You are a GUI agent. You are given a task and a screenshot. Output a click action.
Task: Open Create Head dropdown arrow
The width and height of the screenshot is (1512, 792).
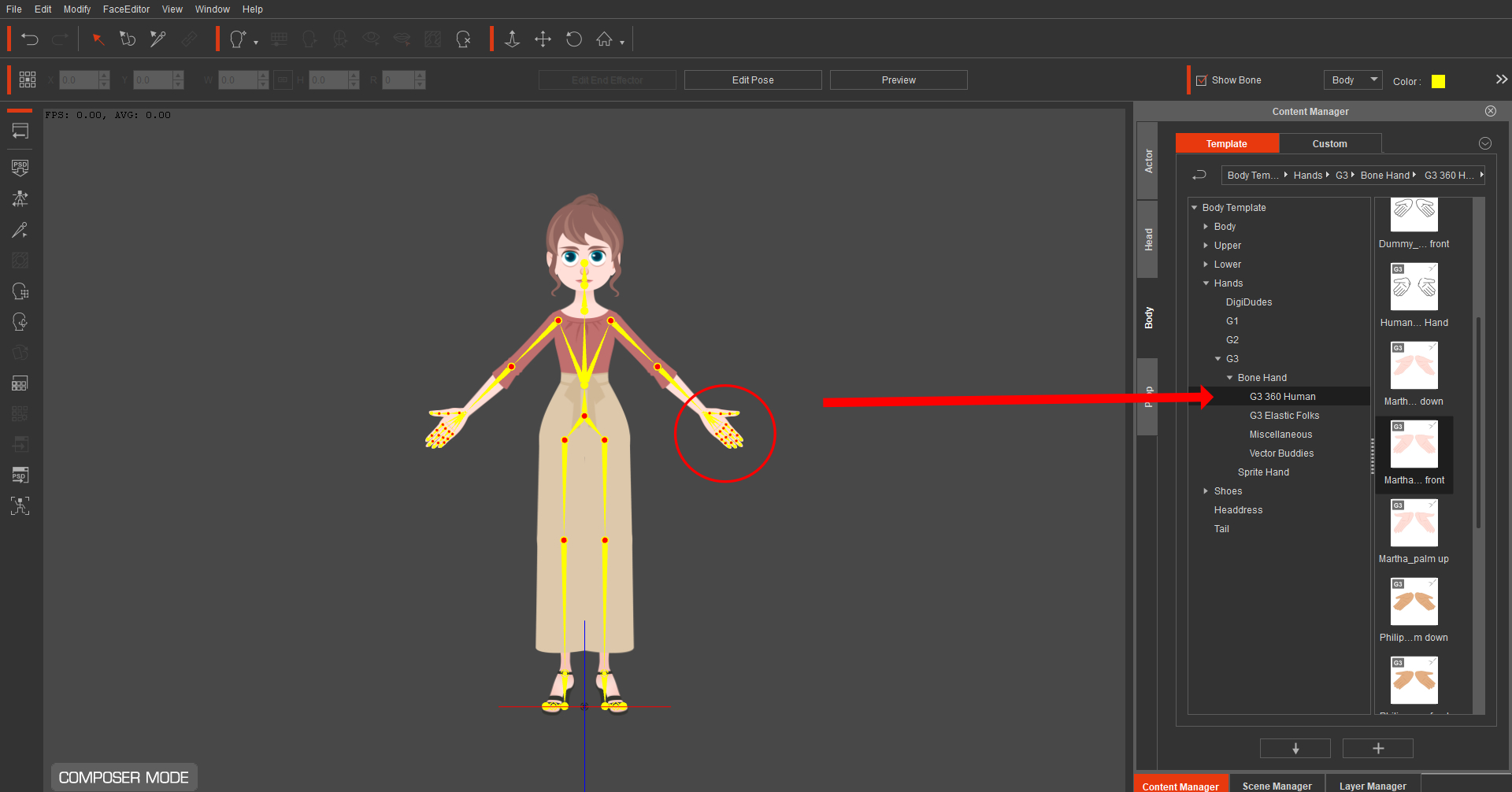click(256, 43)
